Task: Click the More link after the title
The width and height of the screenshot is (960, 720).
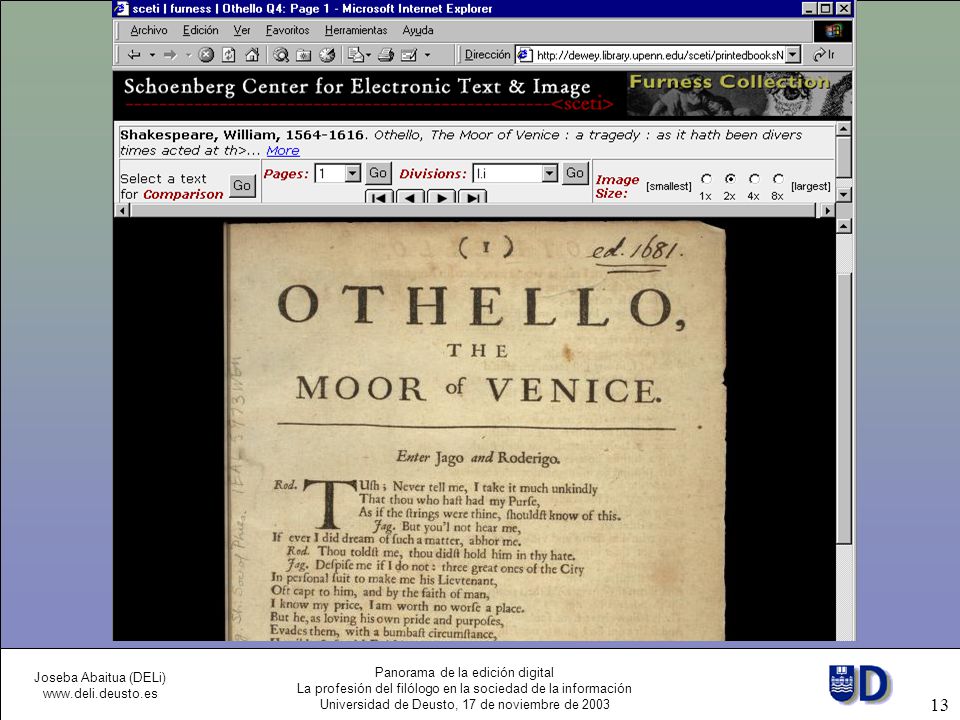Action: [x=283, y=151]
